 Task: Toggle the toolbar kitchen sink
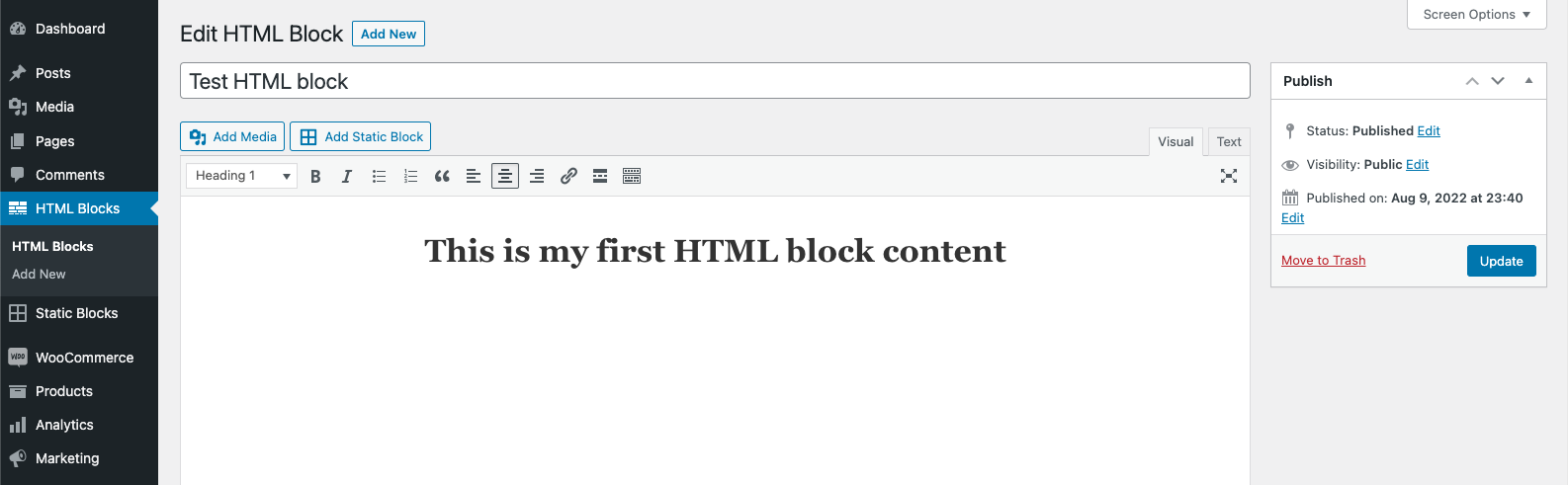tap(632, 176)
